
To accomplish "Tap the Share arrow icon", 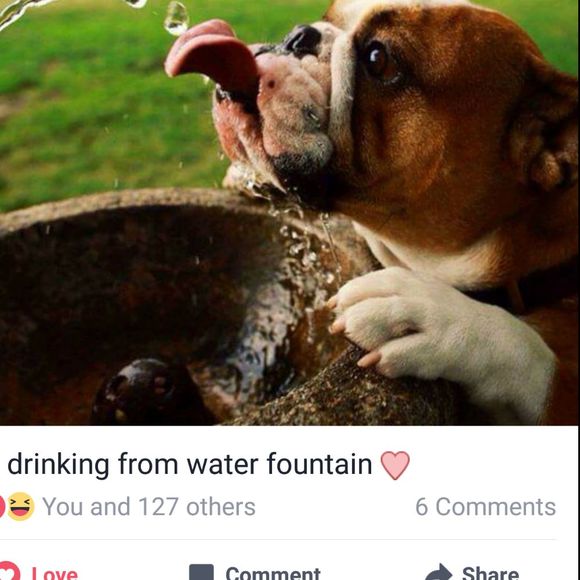I will click(439, 572).
